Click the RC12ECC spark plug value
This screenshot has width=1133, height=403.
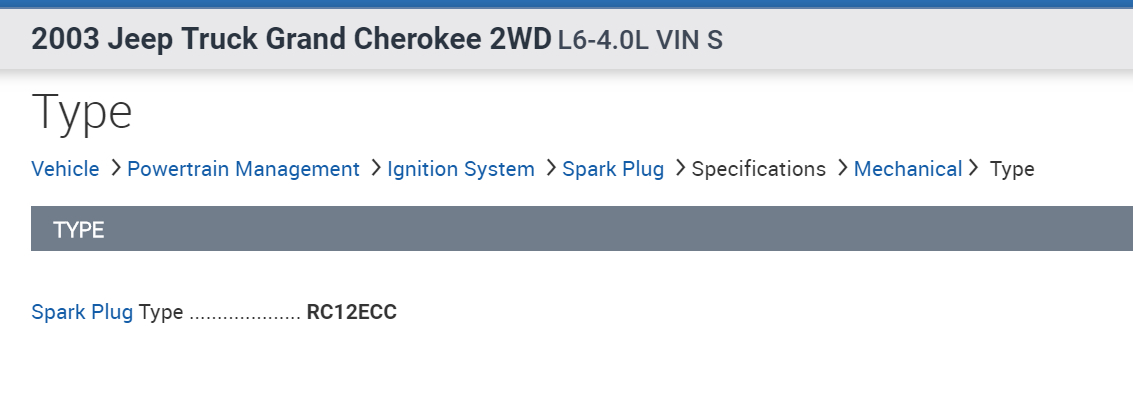point(351,312)
